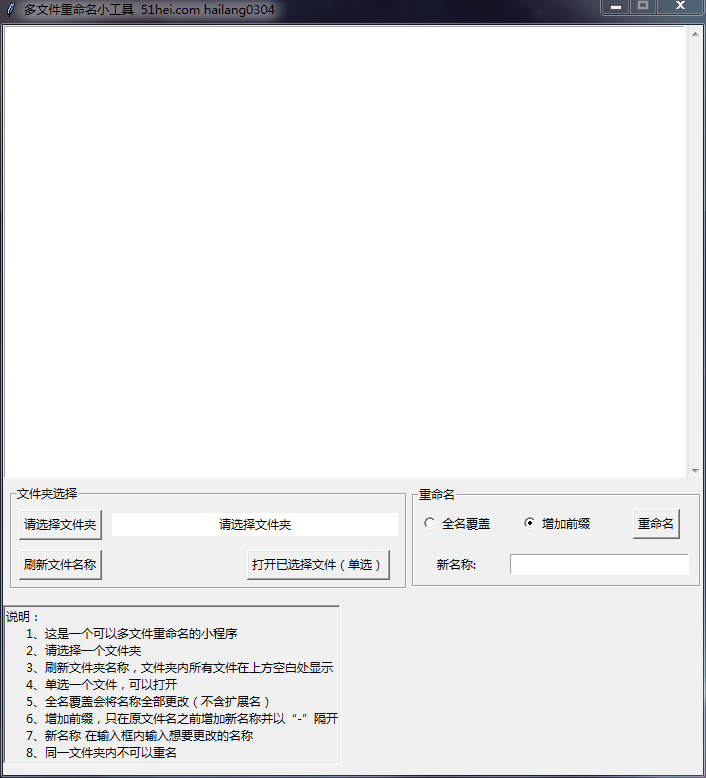Click instruction line 7、新名称 在输入框内输入
This screenshot has height=778, width=706.
click(139, 735)
